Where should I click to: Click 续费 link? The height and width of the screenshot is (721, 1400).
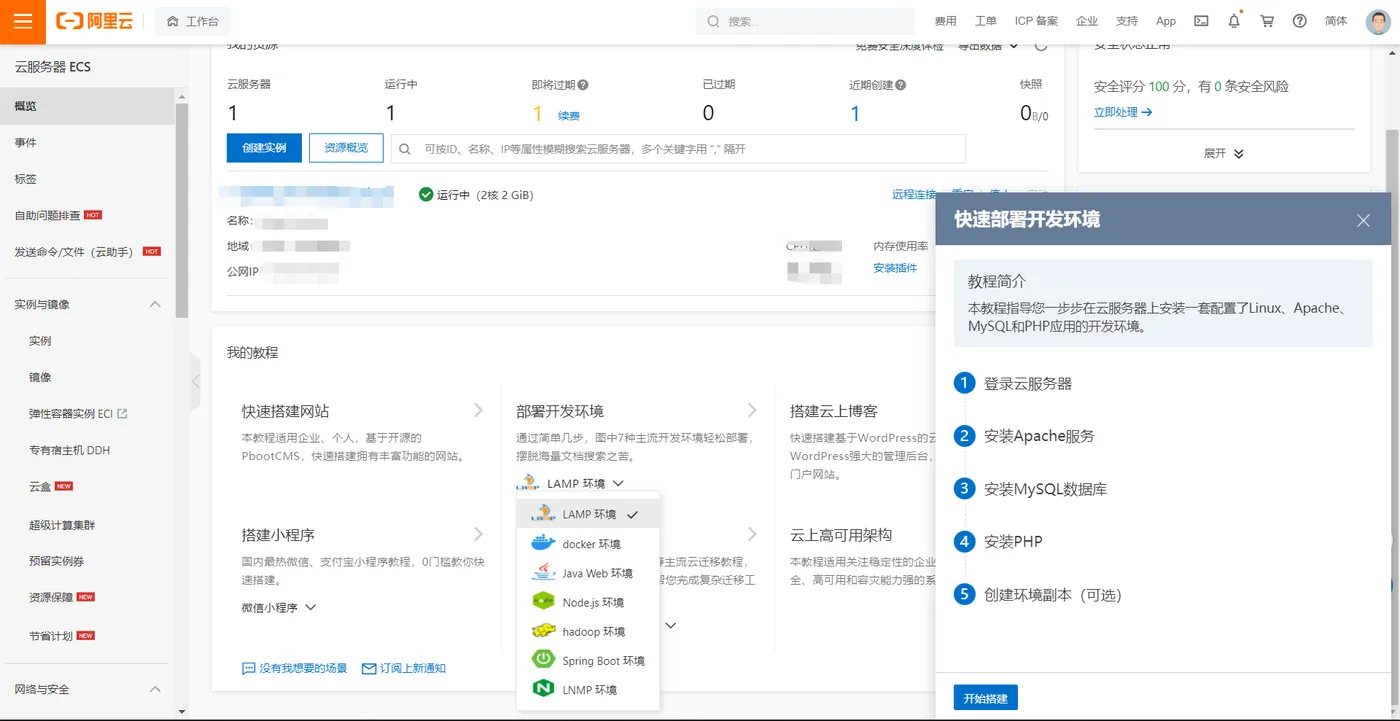pyautogui.click(x=569, y=116)
